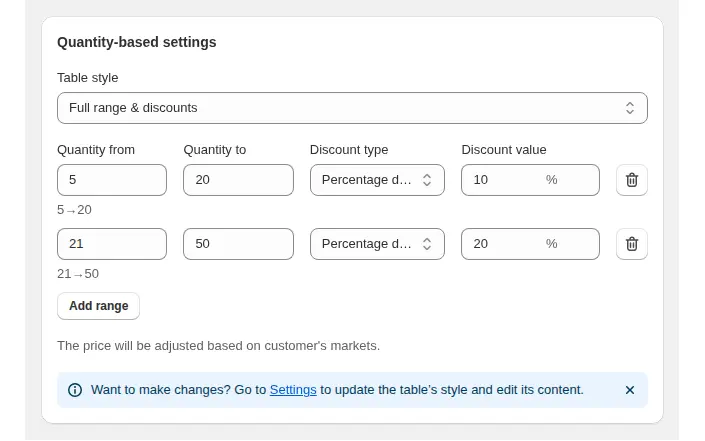The height and width of the screenshot is (441, 705).
Task: Focus the Quantity to field showing 20
Action: click(x=238, y=180)
